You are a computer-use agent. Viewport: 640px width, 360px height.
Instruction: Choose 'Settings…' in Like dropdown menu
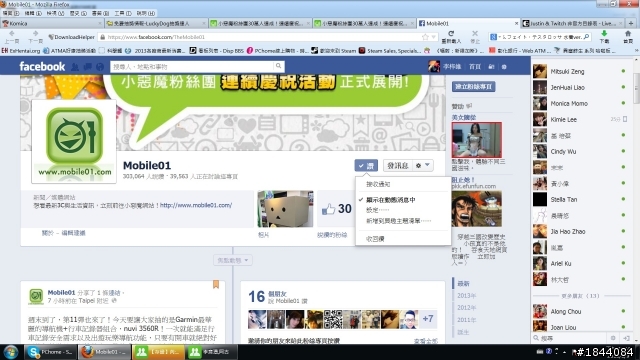tap(377, 210)
